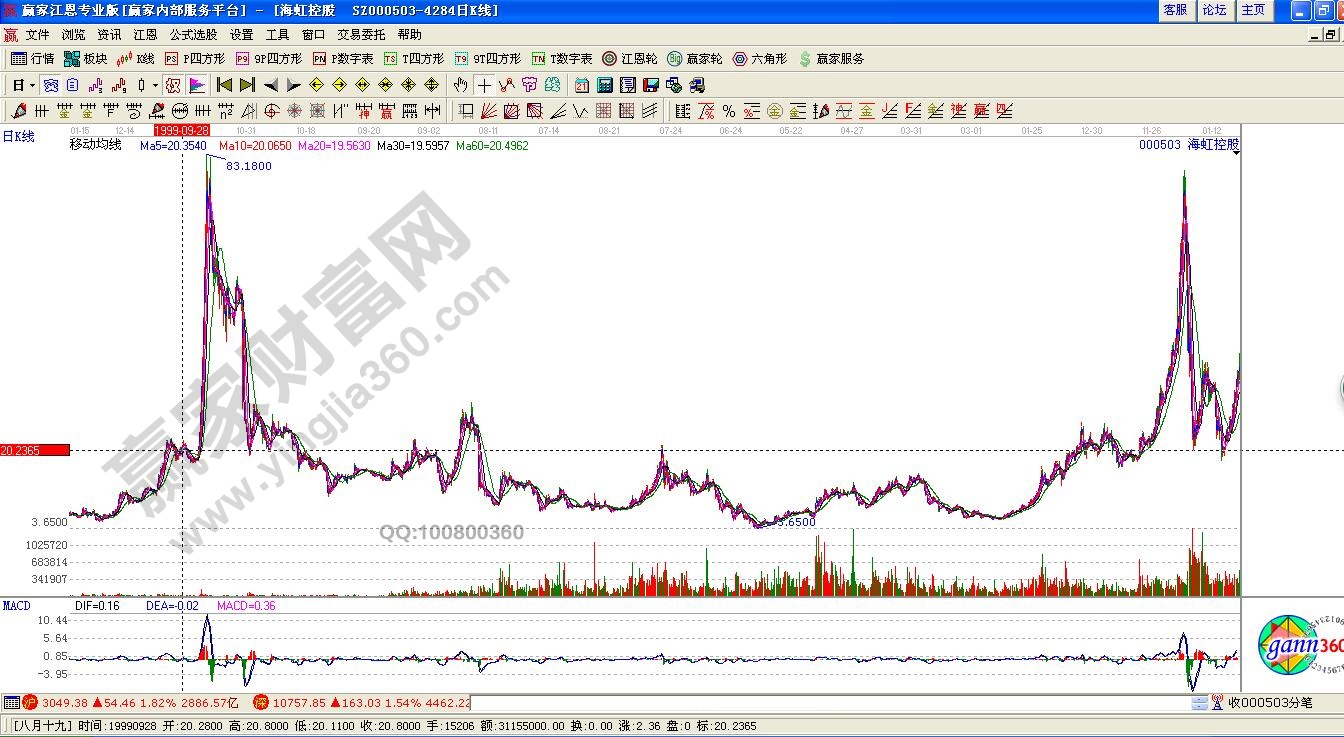The height and width of the screenshot is (737, 1344).
Task: Click the 论坛 forum button
Action: coord(1214,10)
